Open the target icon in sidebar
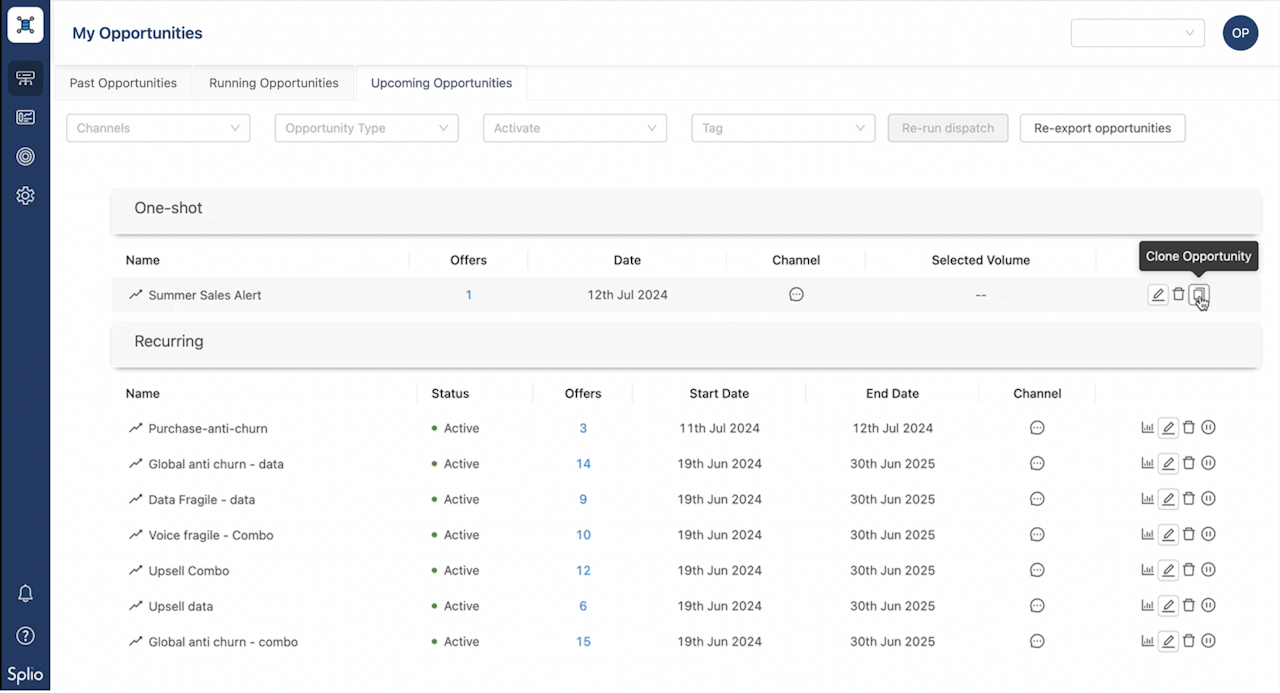1280x693 pixels. 26,157
